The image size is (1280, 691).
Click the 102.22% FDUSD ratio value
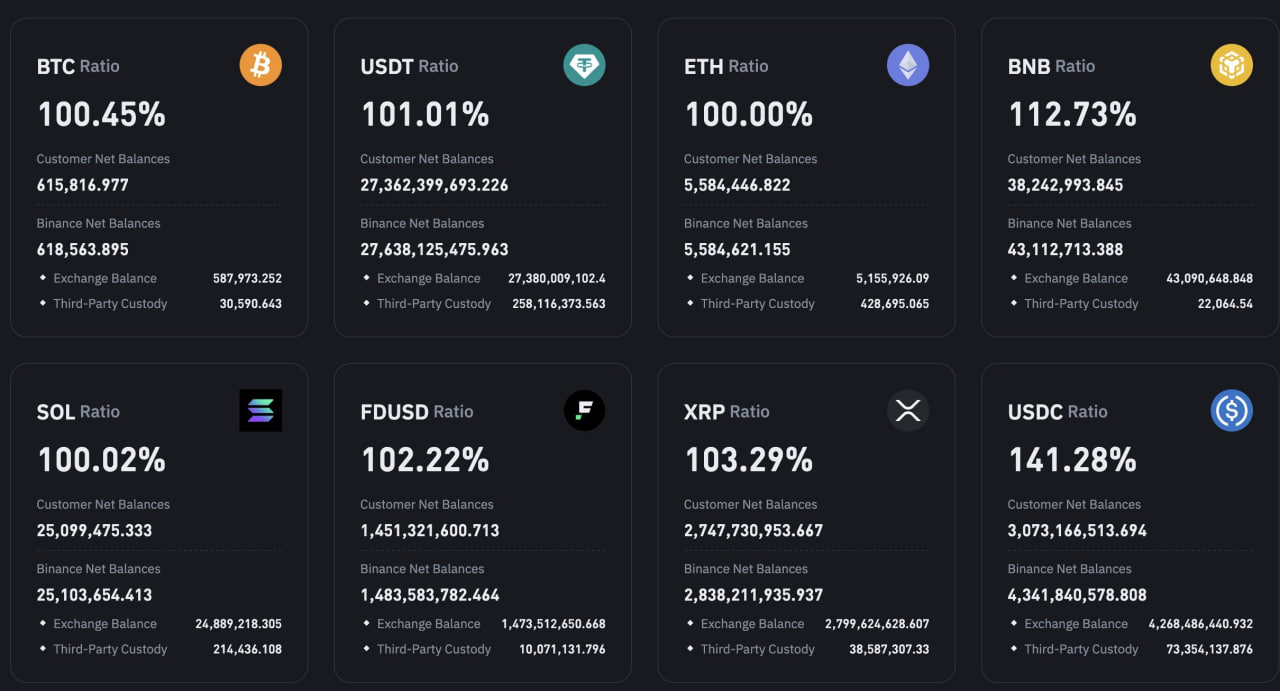click(425, 460)
